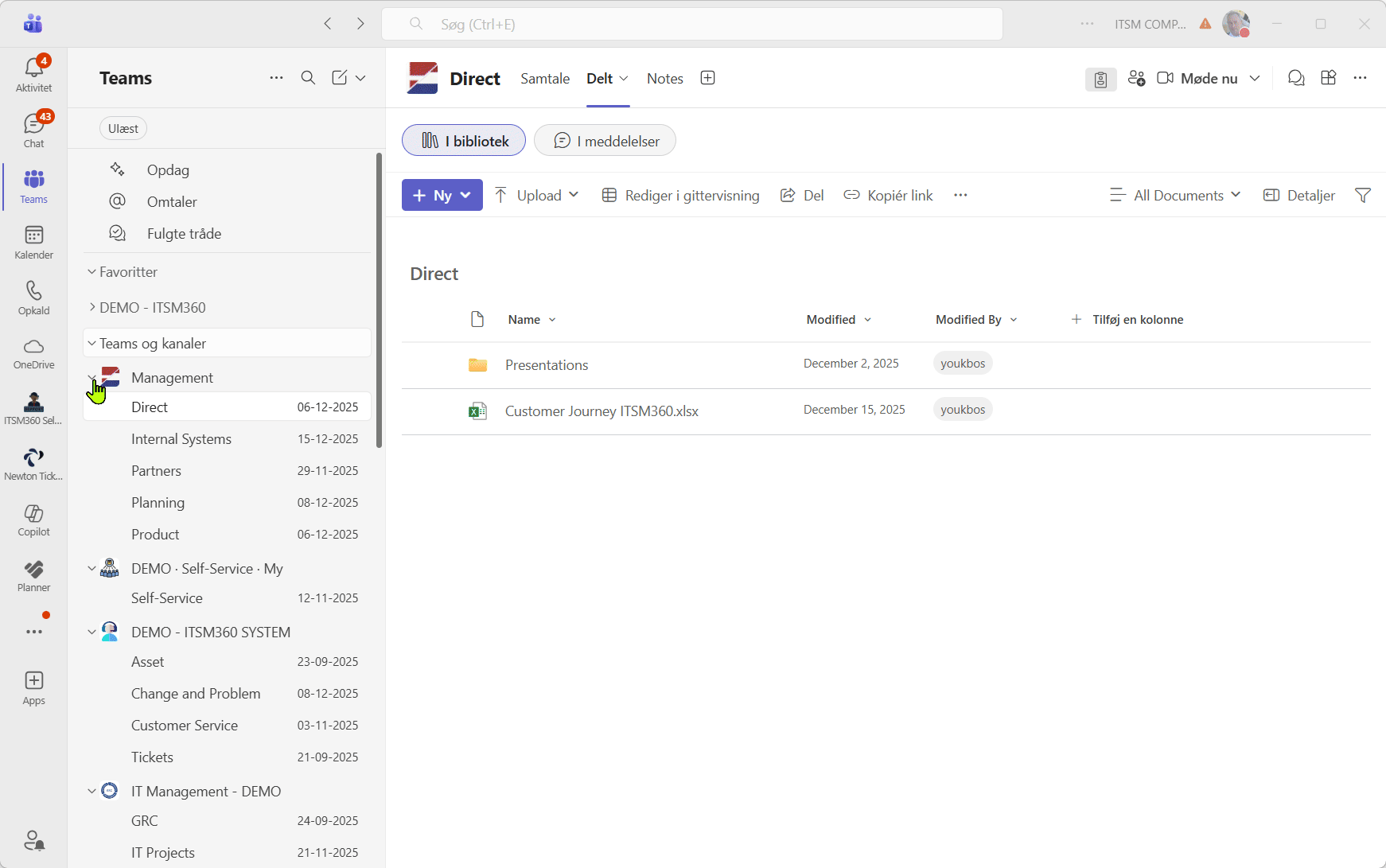Switch to the Samtale tab
Viewport: 1386px width, 868px height.
click(545, 78)
